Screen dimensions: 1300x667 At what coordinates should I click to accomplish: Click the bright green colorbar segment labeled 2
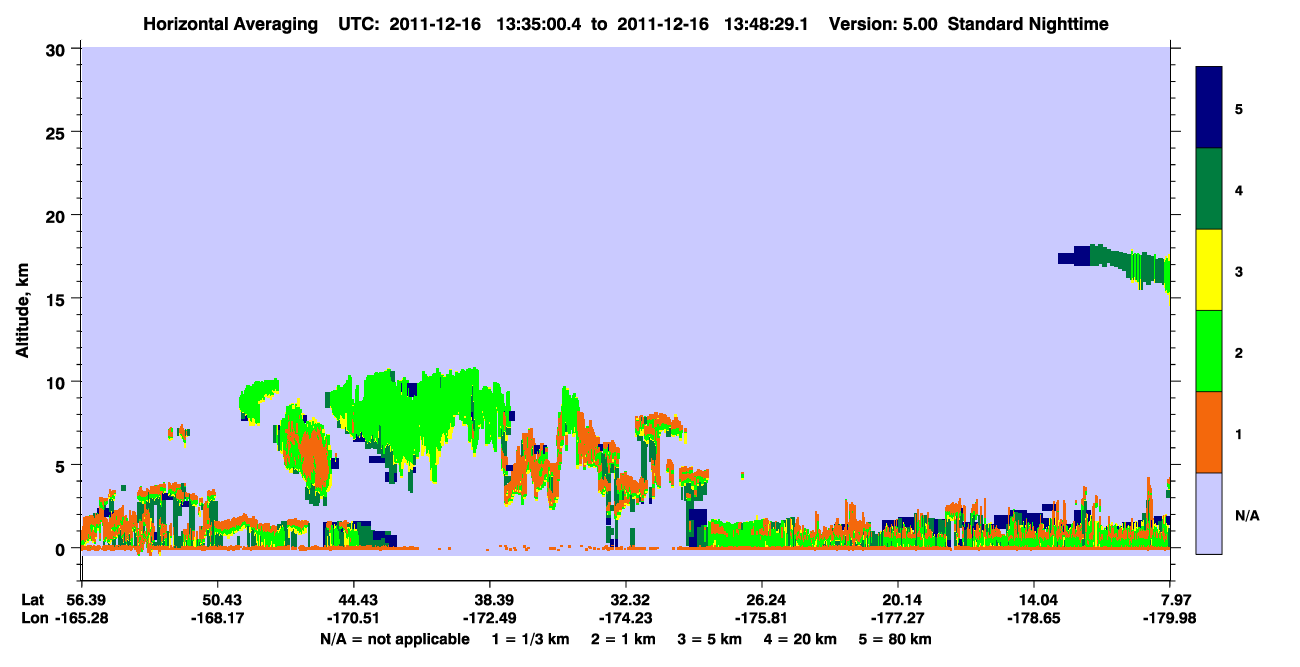coord(1209,351)
